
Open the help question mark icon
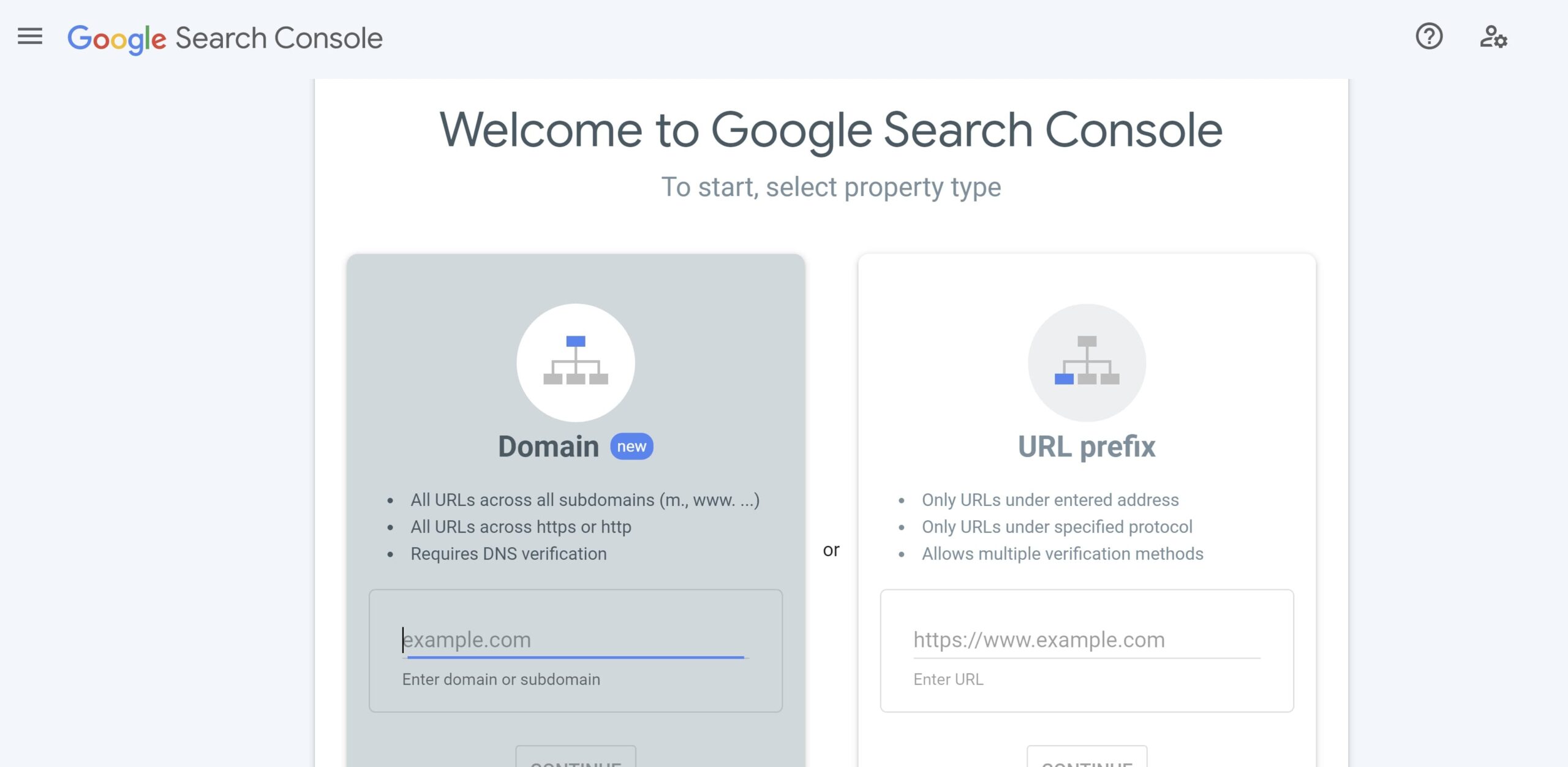click(x=1429, y=36)
